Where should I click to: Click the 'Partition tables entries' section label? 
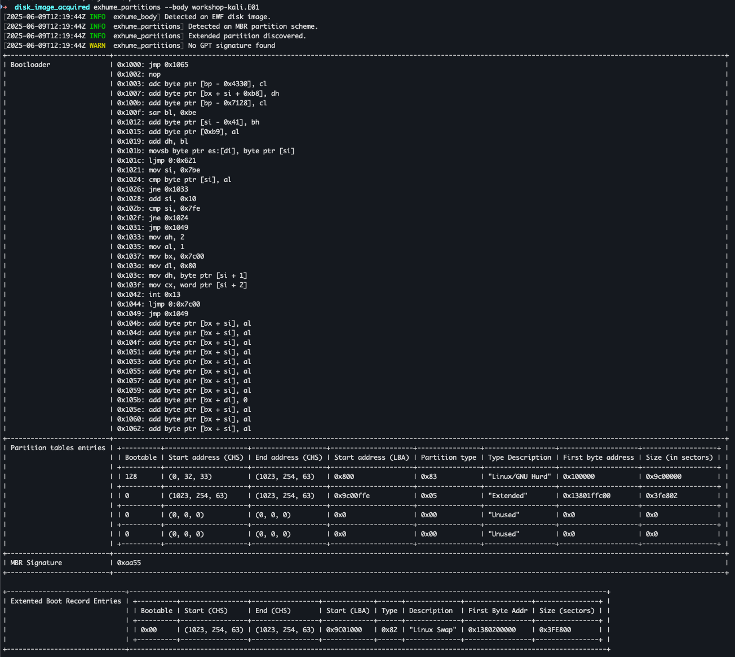coord(58,448)
